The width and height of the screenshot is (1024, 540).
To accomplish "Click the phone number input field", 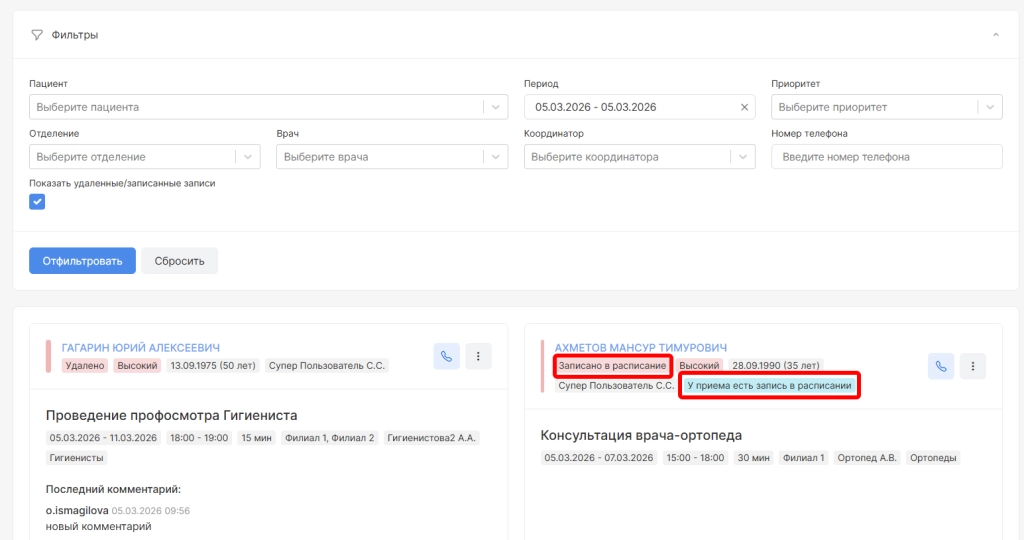I will point(886,157).
